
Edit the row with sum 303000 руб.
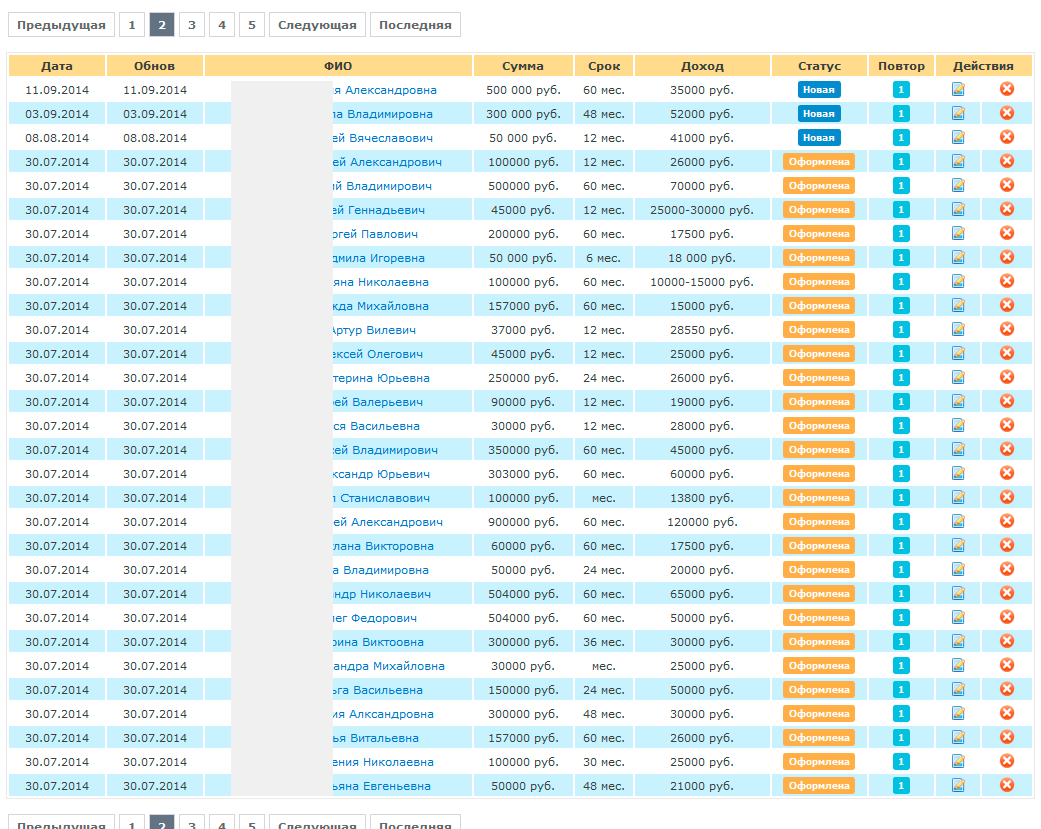click(x=958, y=473)
